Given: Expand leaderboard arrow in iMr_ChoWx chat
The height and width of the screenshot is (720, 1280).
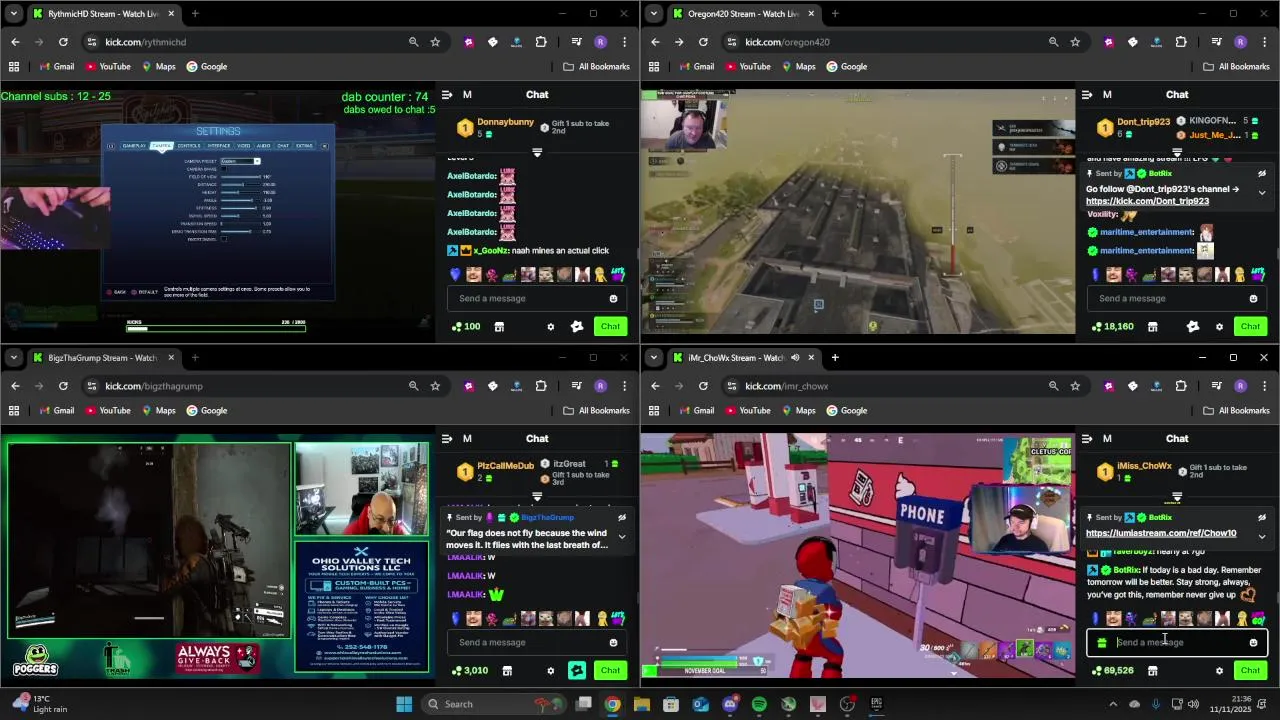Looking at the screenshot, I should [1177, 497].
